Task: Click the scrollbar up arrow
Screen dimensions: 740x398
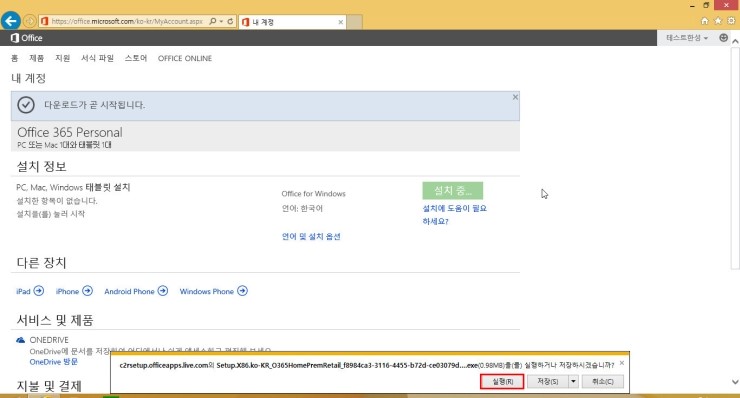Action: (x=735, y=42)
